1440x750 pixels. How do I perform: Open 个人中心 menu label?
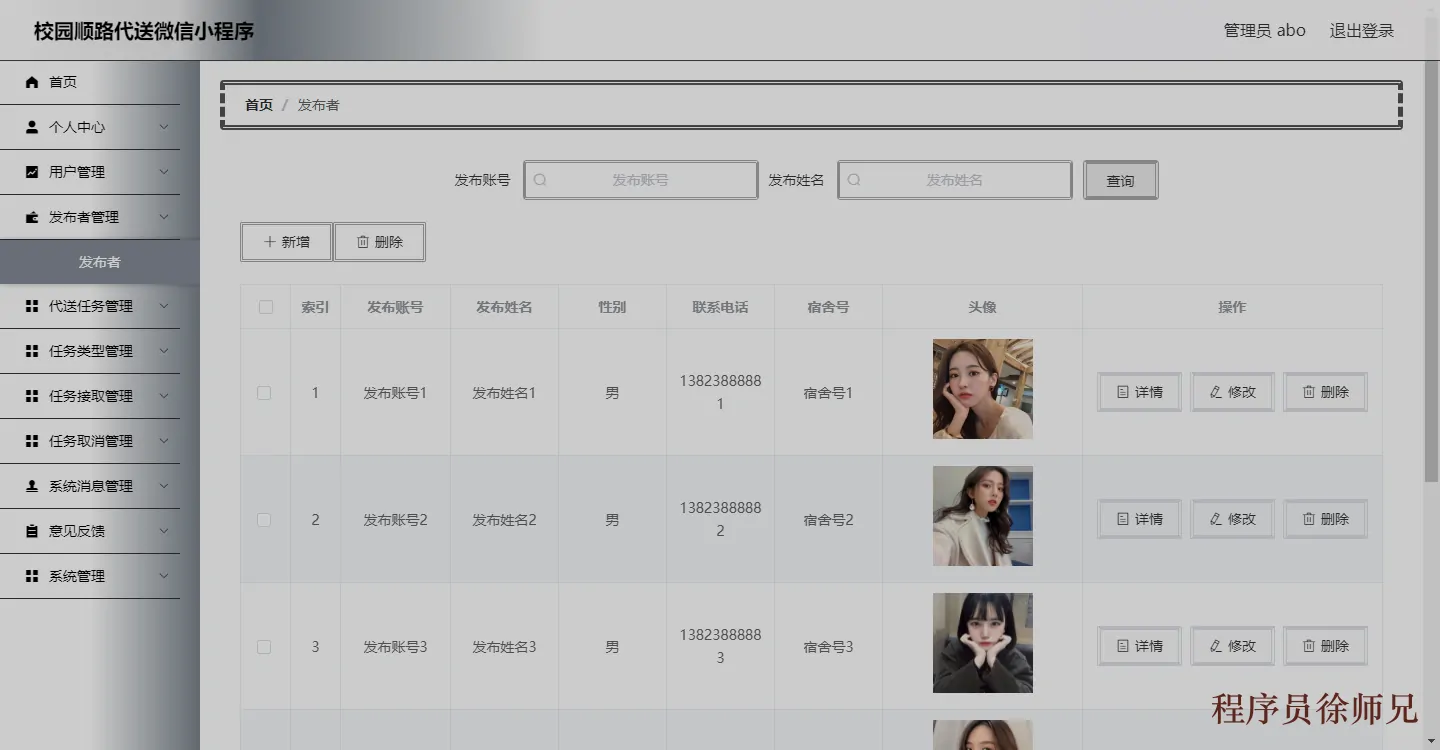pyautogui.click(x=77, y=127)
